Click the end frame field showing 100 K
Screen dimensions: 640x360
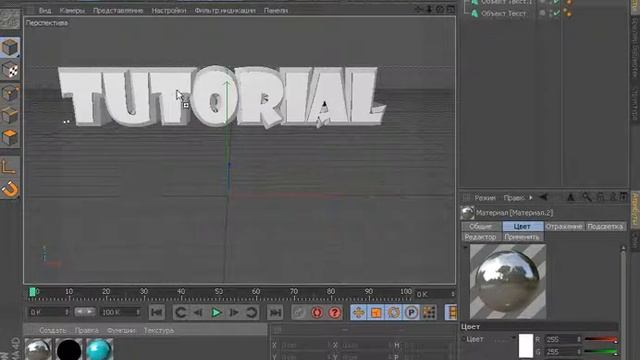[x=121, y=312]
